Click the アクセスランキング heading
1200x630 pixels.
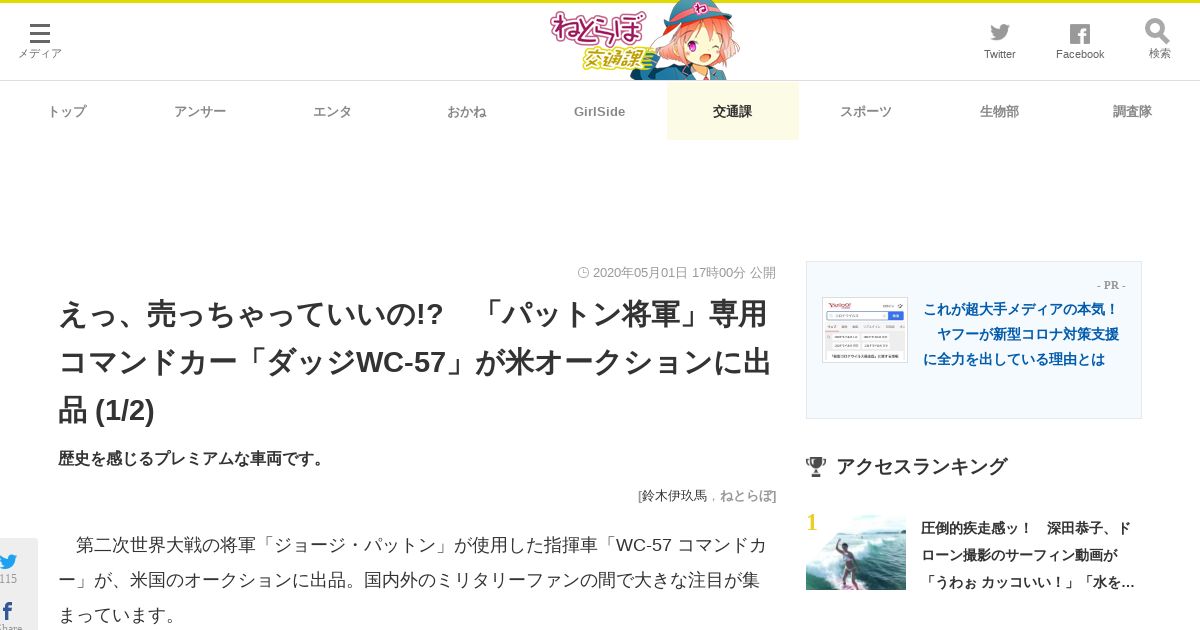(921, 466)
